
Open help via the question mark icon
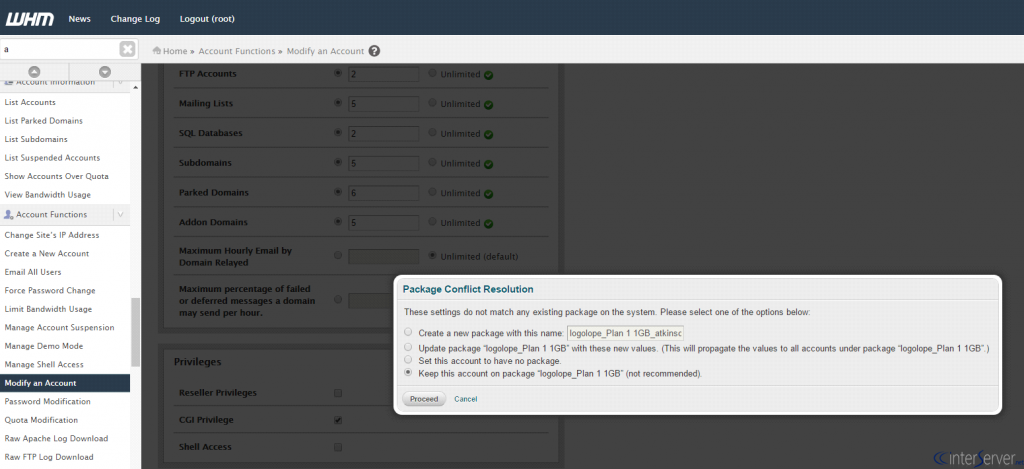[374, 51]
